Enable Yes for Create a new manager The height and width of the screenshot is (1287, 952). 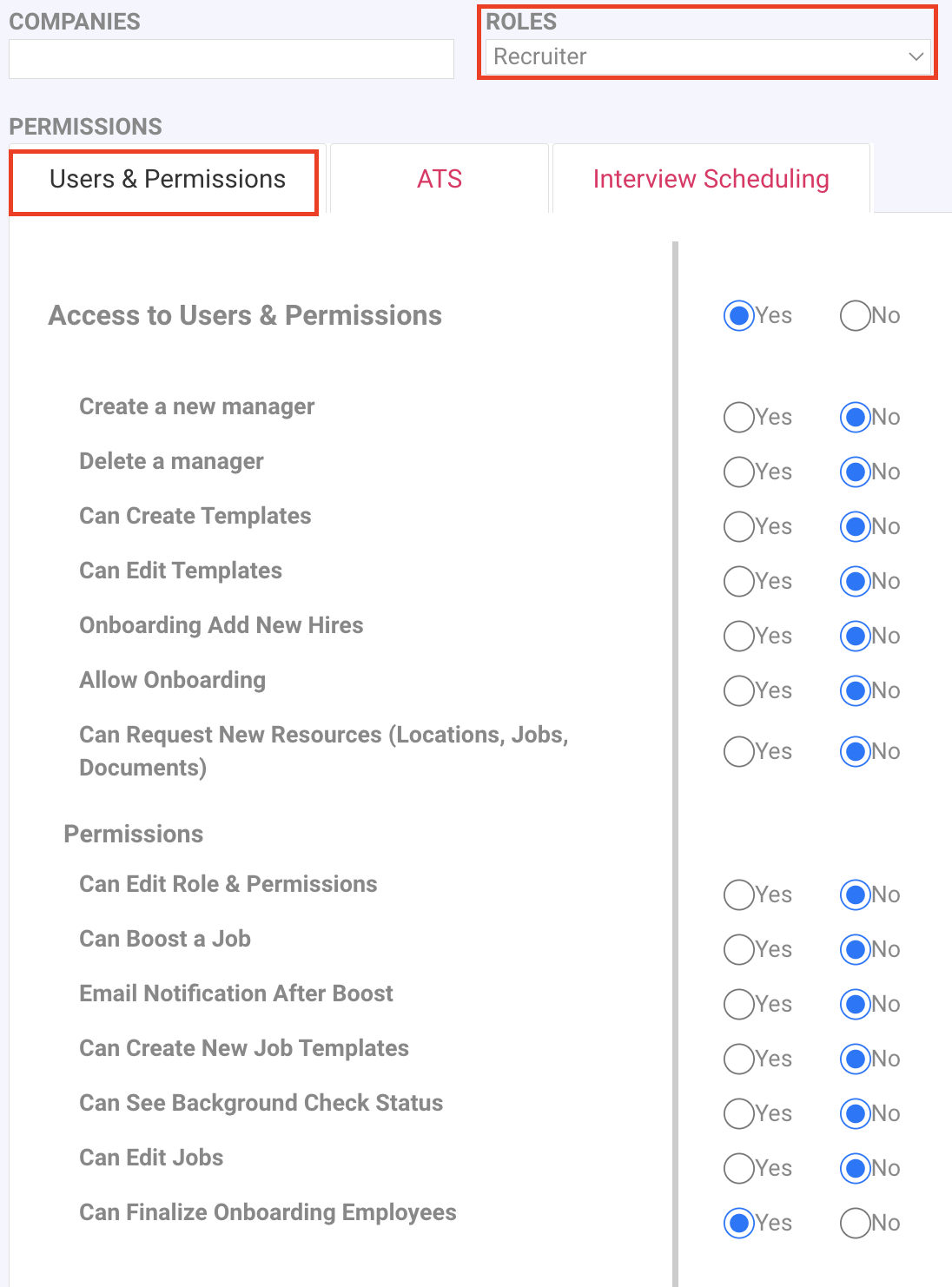coord(738,418)
